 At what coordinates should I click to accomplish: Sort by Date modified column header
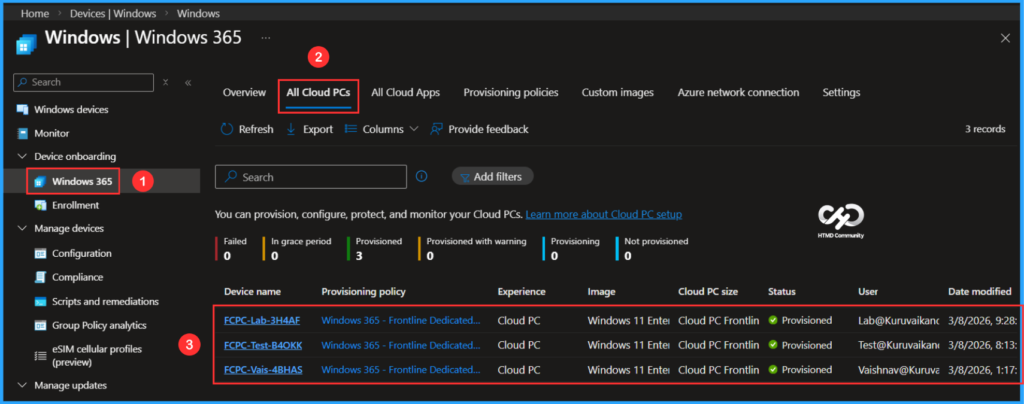(x=980, y=292)
